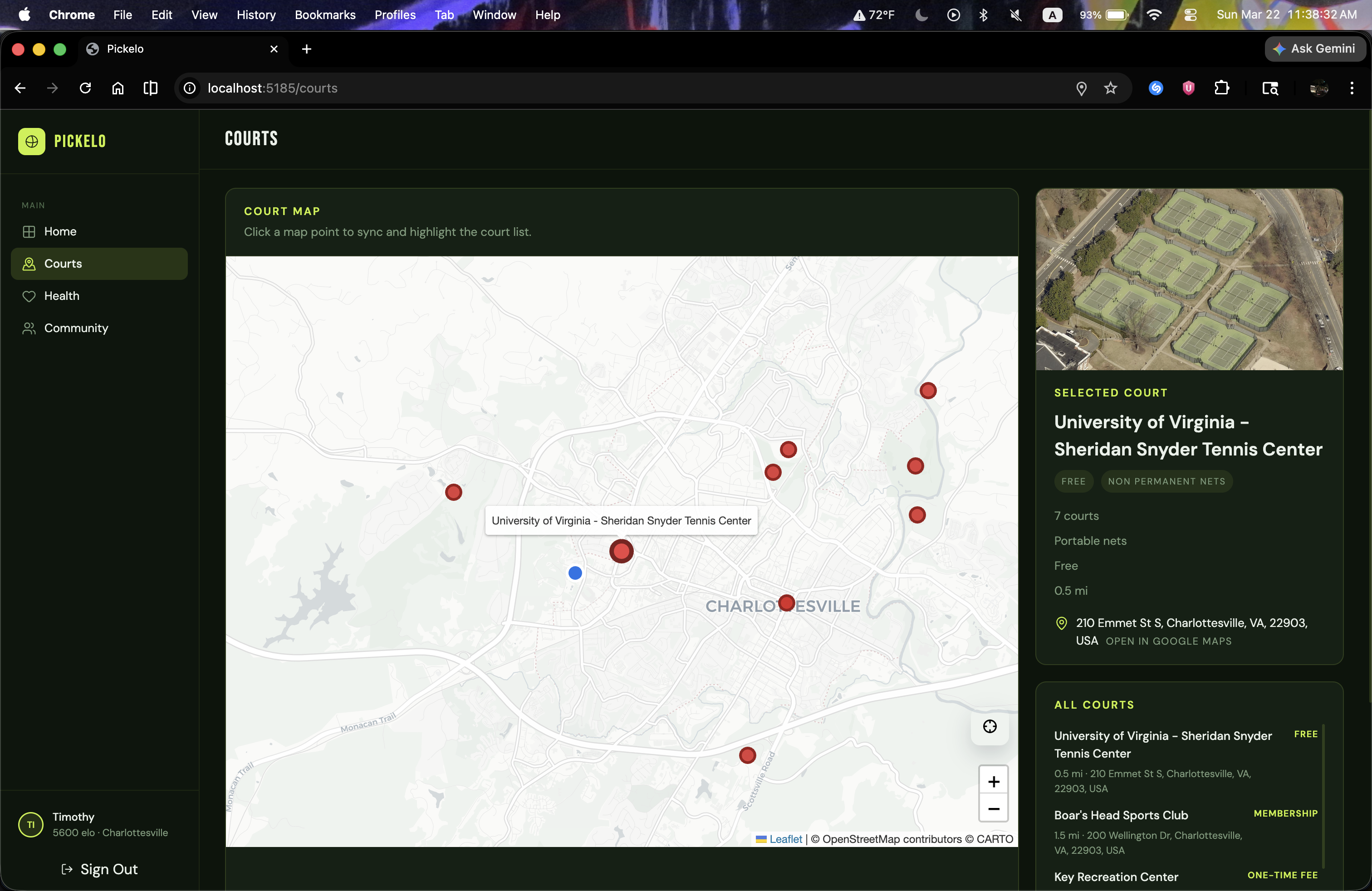Image resolution: width=1372 pixels, height=891 pixels.
Task: Select Boar's Head Sports Club in list
Action: [x=1121, y=815]
